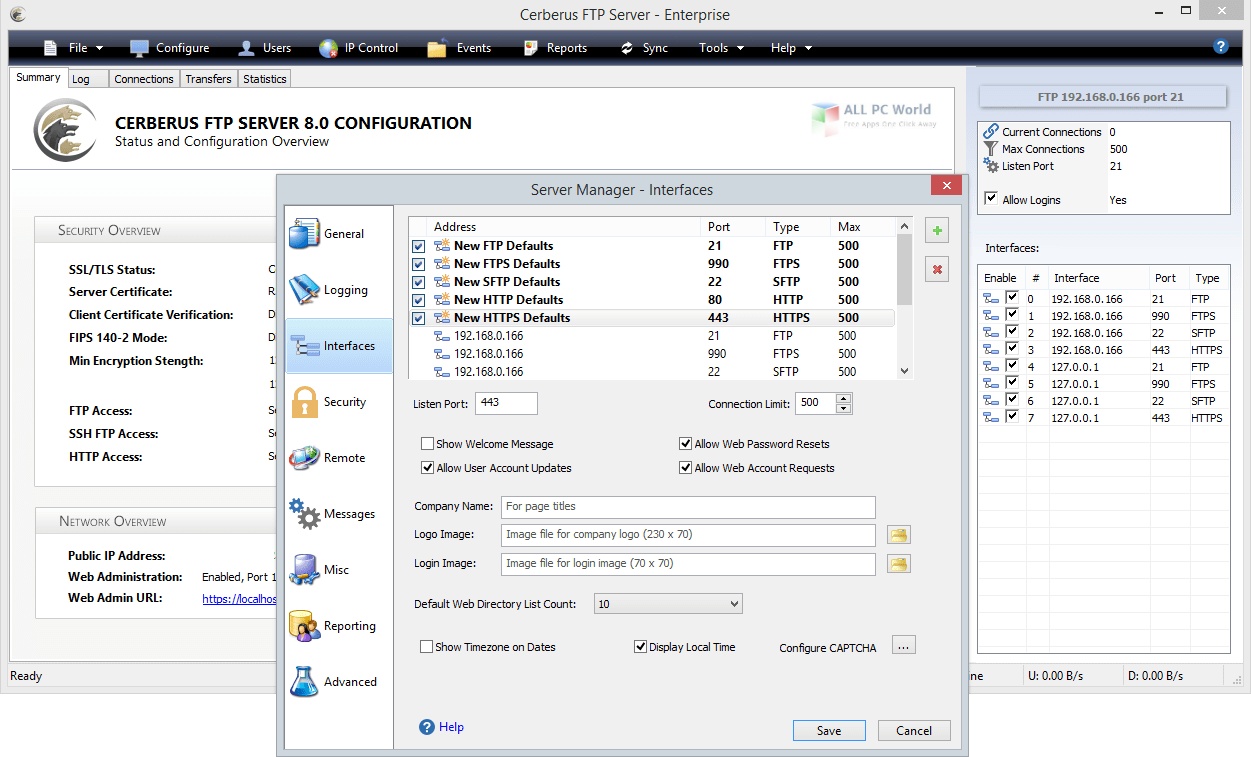Open the Web Admin URL link
The width and height of the screenshot is (1251, 757).
[x=238, y=599]
